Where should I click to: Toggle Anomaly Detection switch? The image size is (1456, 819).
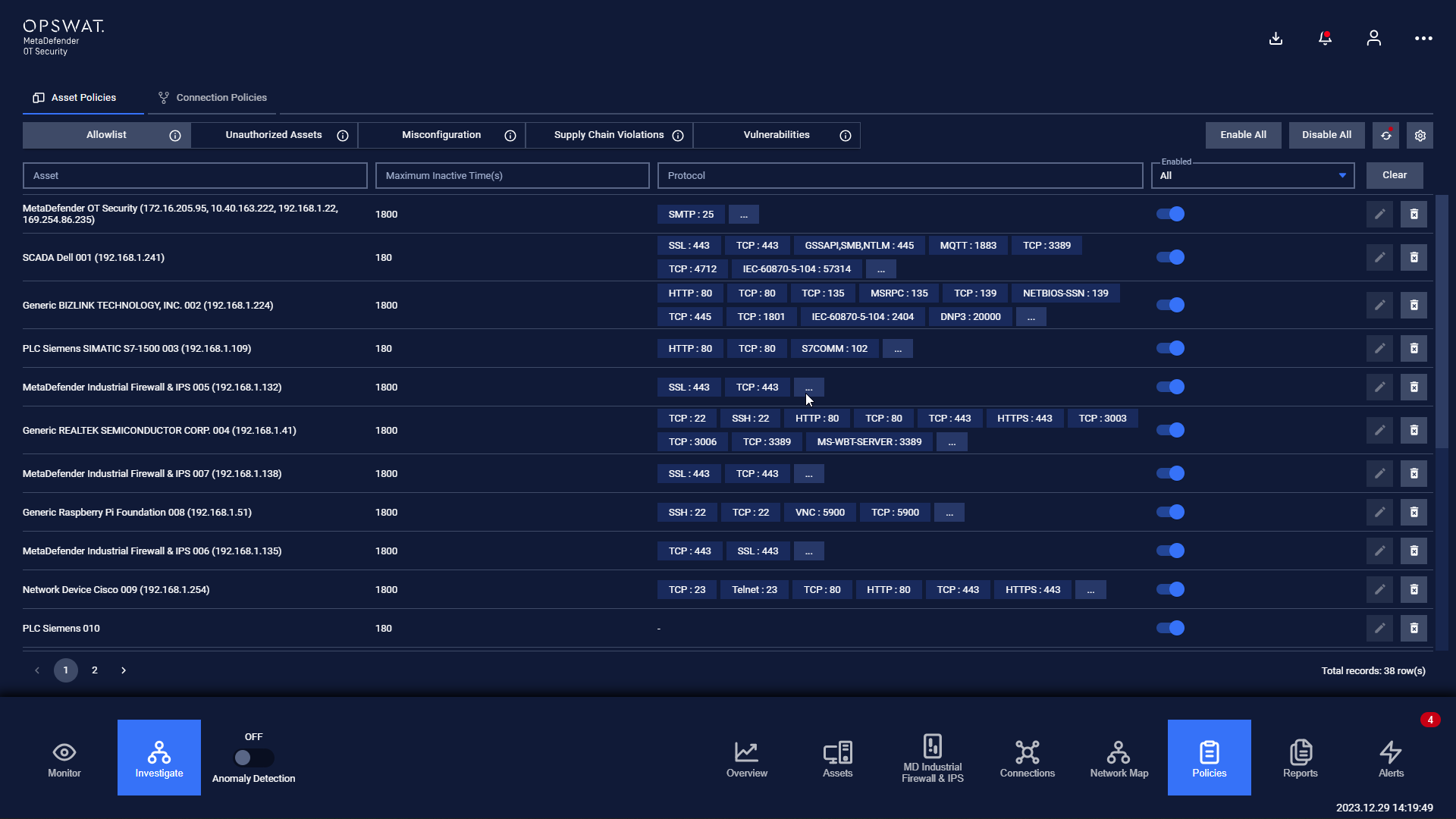point(254,758)
